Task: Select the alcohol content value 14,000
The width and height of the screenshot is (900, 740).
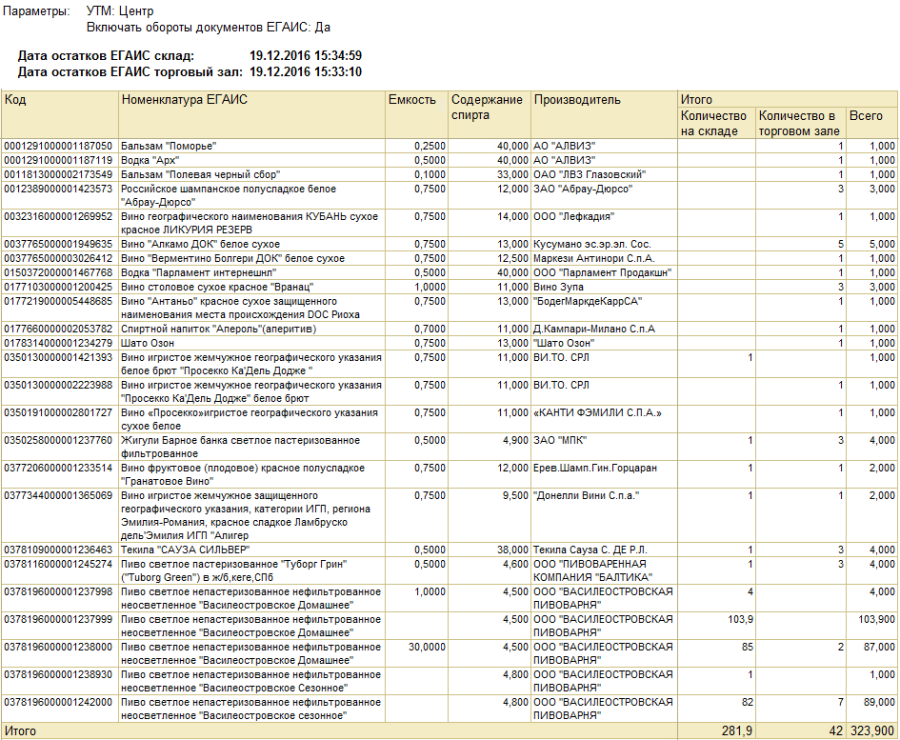Action: tap(513, 216)
